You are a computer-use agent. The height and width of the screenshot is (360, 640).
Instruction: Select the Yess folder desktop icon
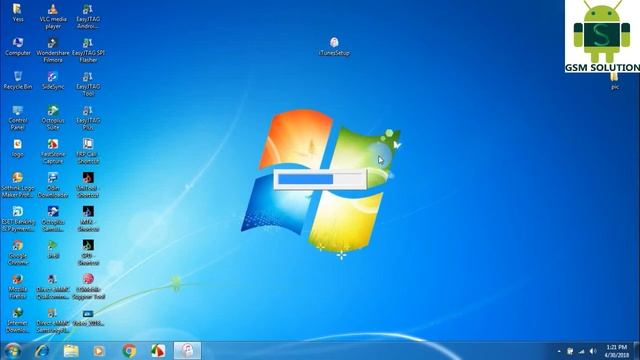[18, 13]
